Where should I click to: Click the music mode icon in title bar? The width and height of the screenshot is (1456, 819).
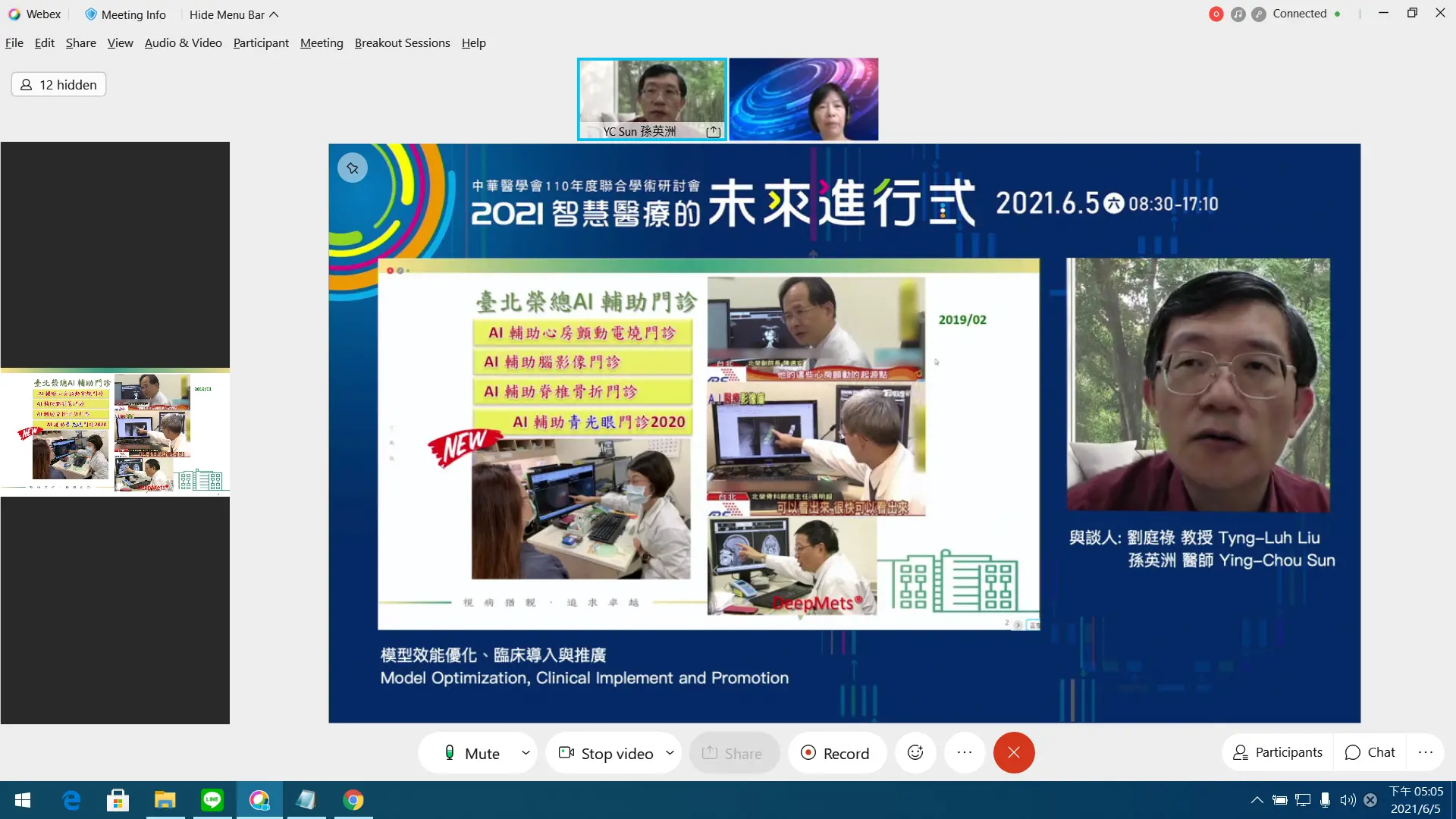click(1238, 14)
